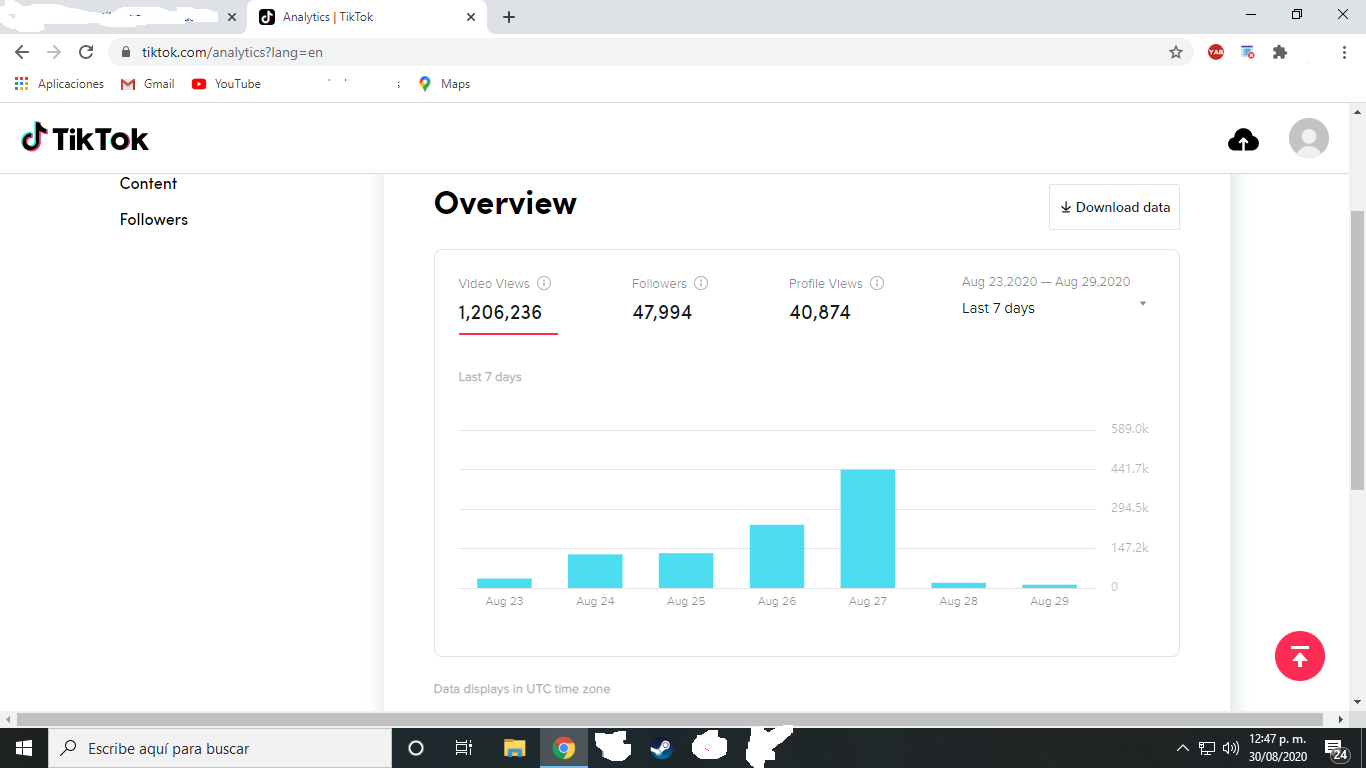Click the vertical page scrollbar thumb
Viewport: 1366px width, 768px height.
[1357, 350]
